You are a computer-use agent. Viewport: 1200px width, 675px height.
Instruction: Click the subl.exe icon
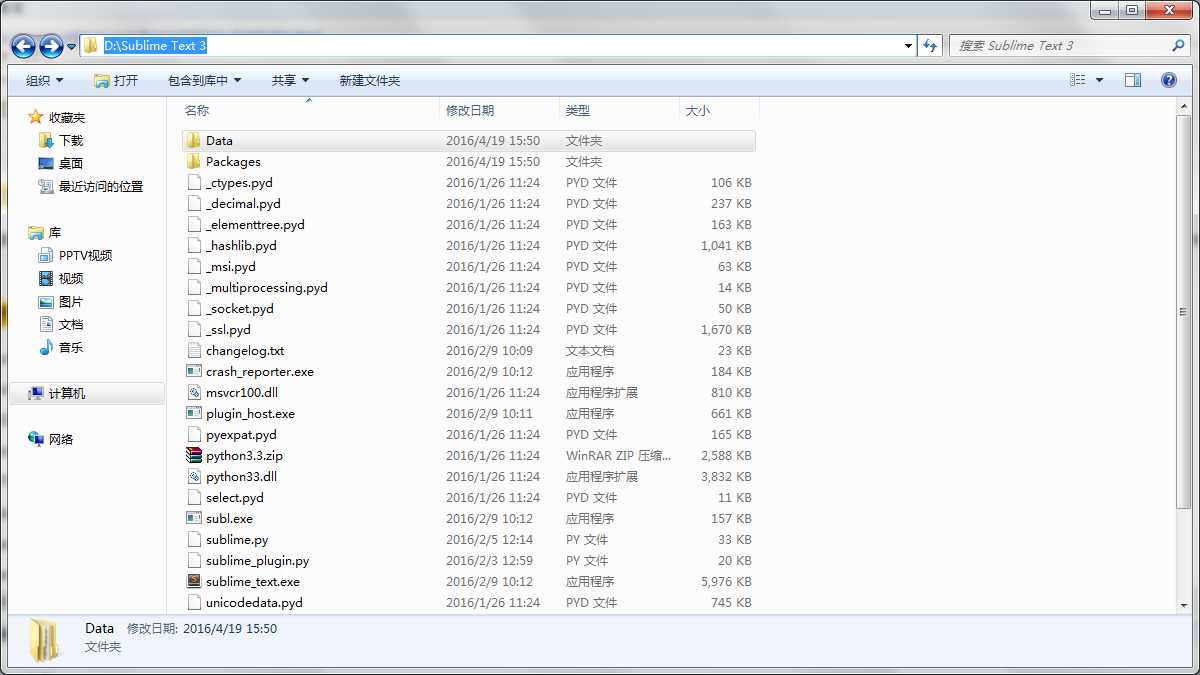194,519
